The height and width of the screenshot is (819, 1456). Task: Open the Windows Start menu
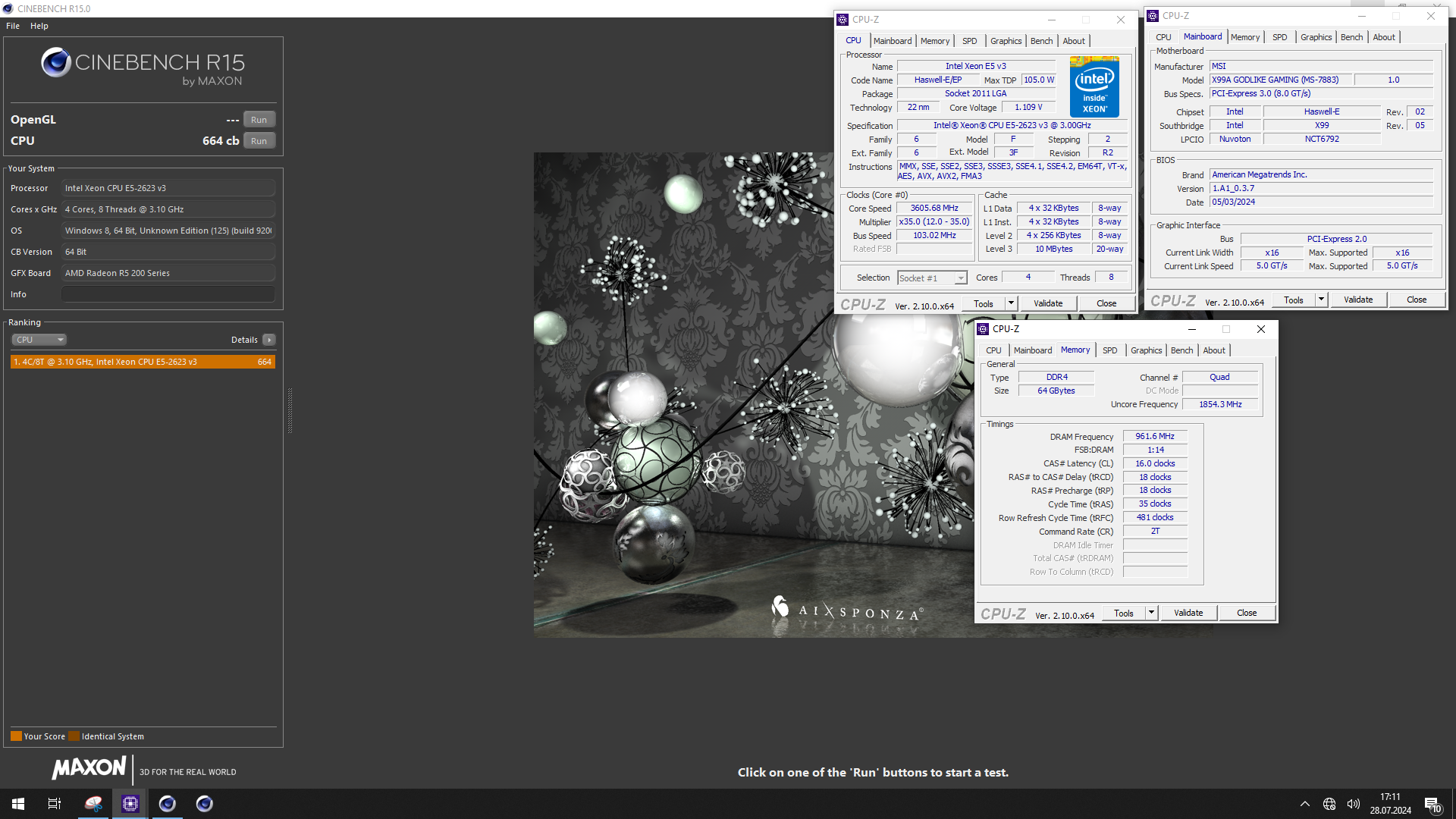[18, 804]
